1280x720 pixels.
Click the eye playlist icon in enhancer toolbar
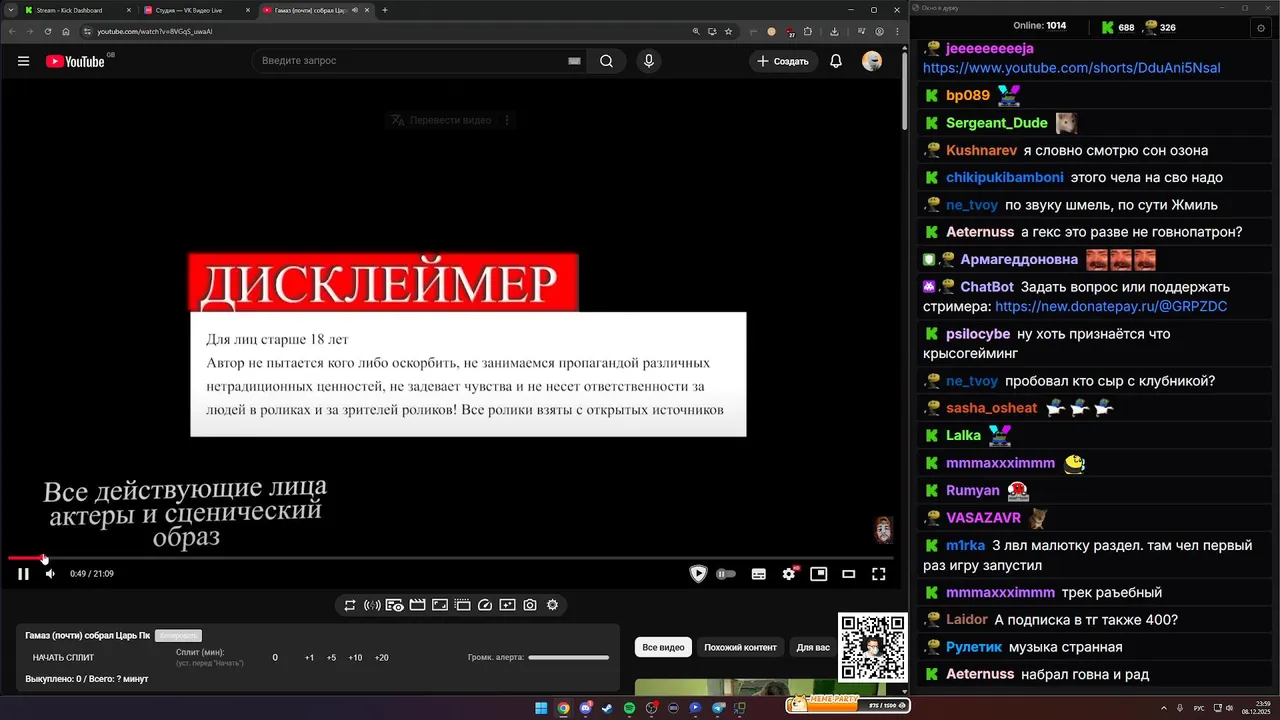click(x=395, y=605)
